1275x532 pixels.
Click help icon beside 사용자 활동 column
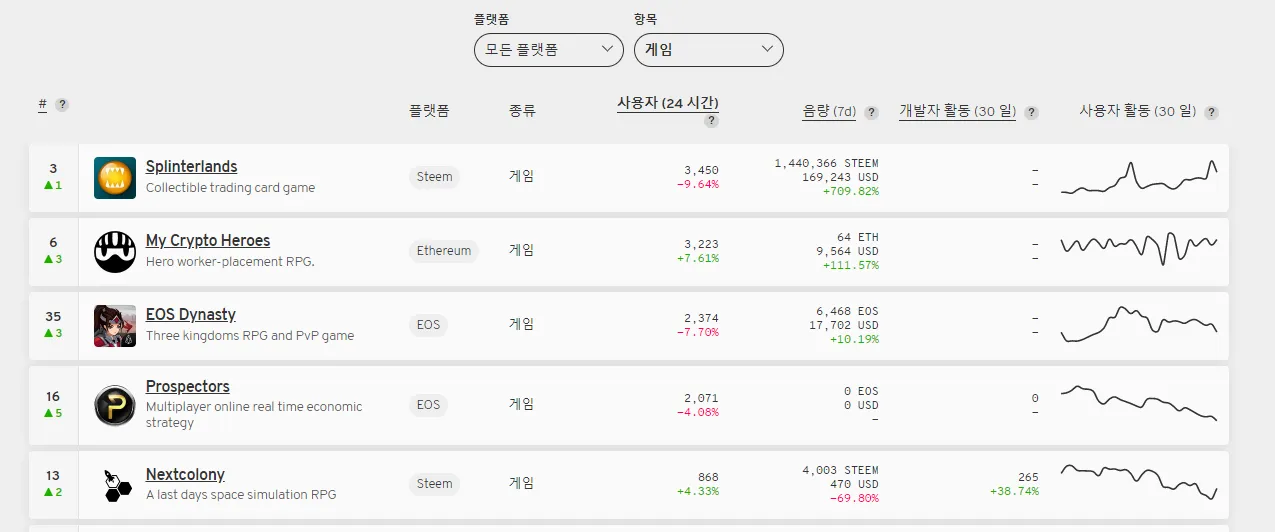(1211, 113)
